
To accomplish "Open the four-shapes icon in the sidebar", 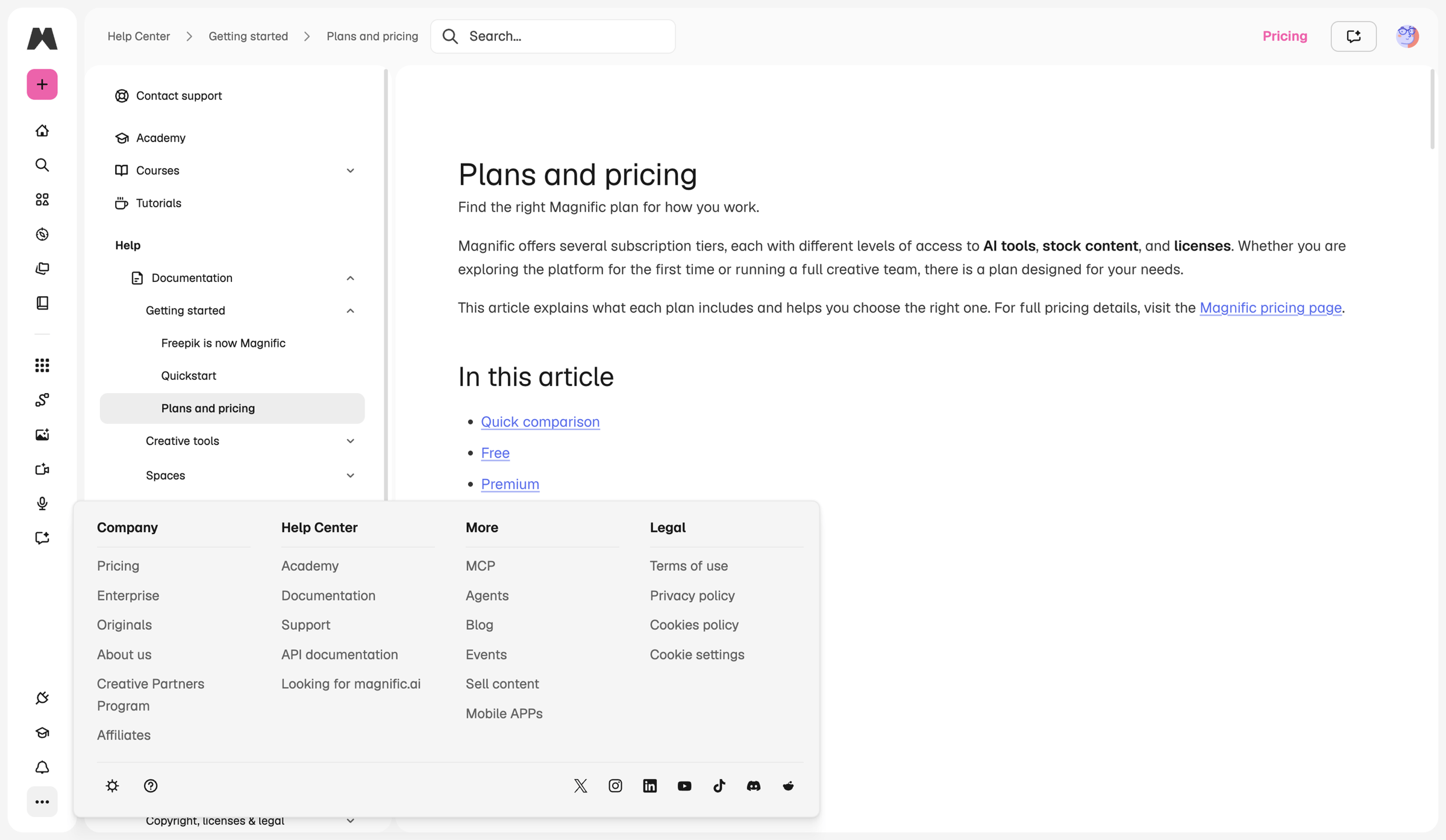I will pos(42,199).
